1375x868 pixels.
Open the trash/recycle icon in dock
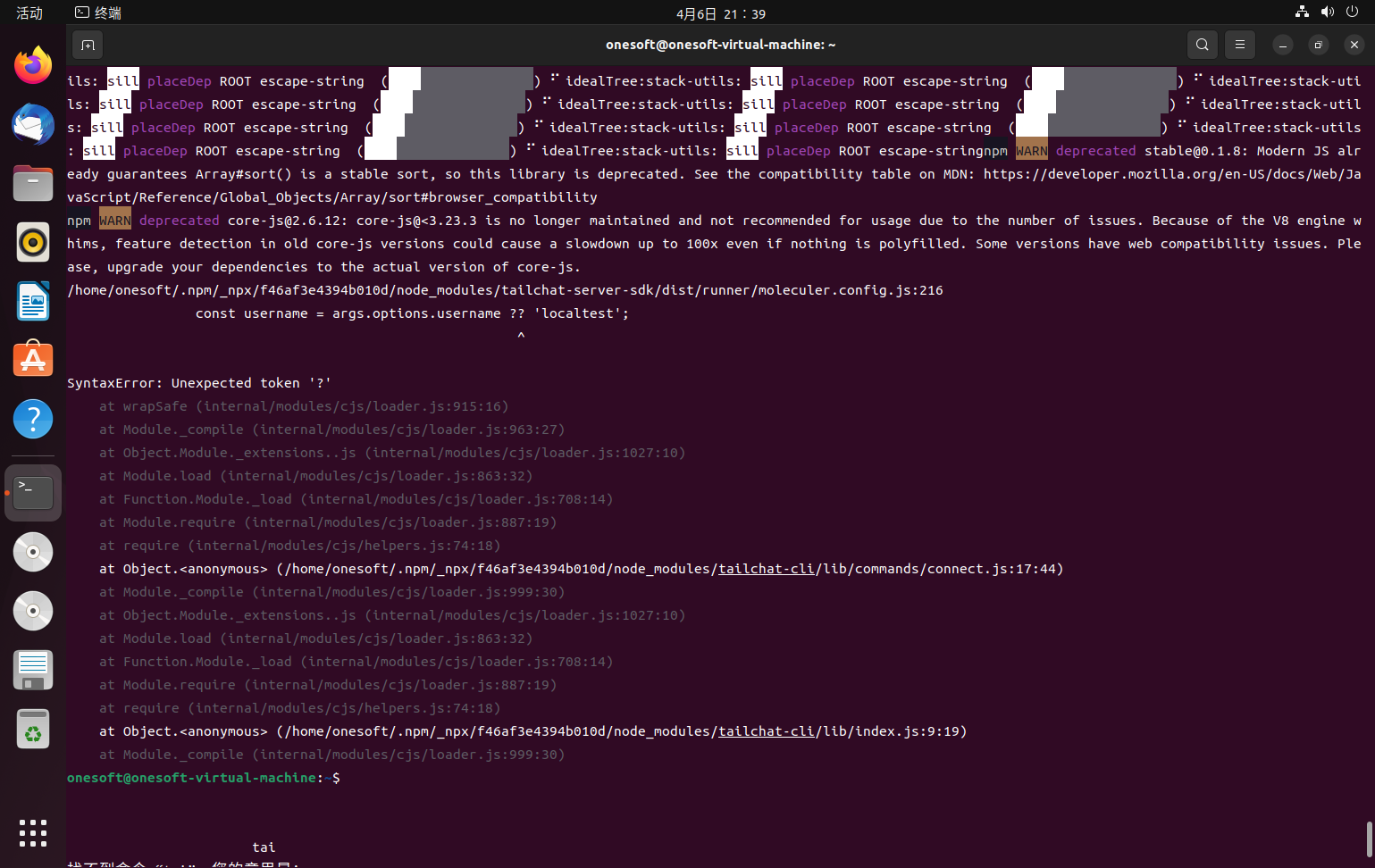[x=32, y=728]
